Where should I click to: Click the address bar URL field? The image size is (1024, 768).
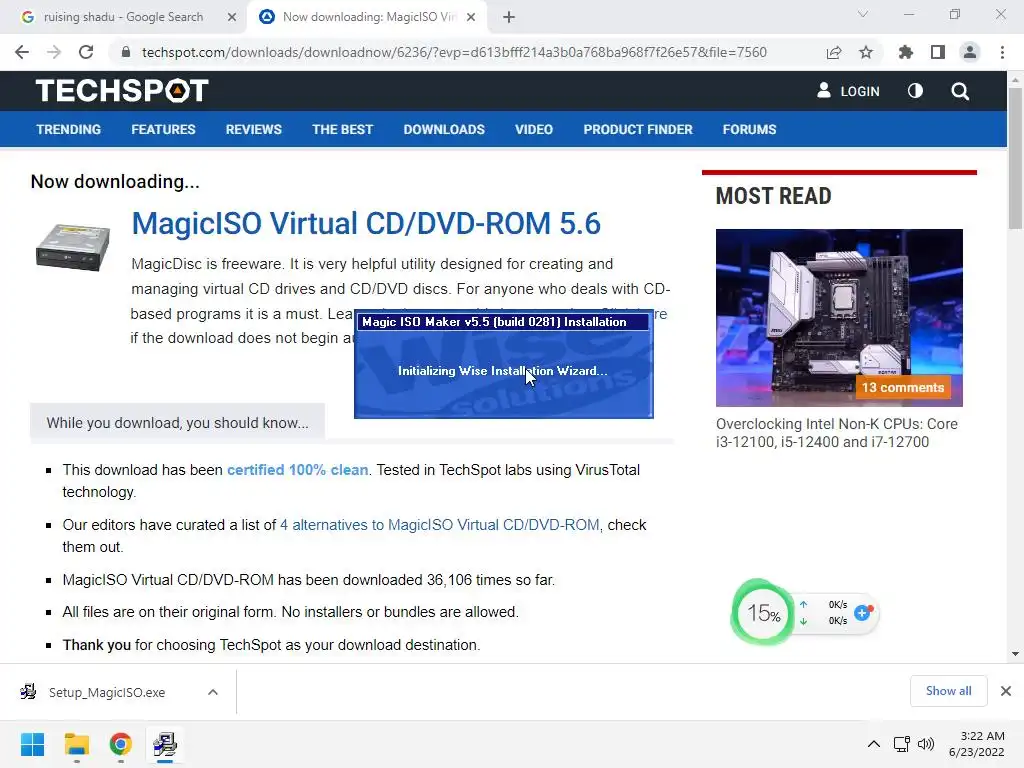(454, 52)
